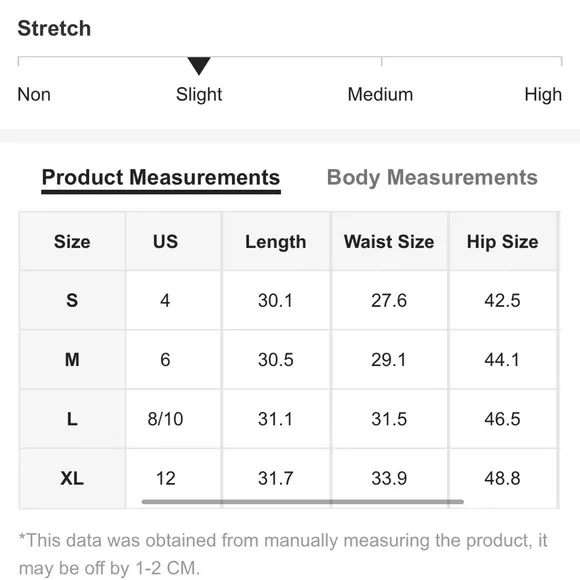Click the 8/10 US size cell
This screenshot has height=580, width=580.
point(165,419)
